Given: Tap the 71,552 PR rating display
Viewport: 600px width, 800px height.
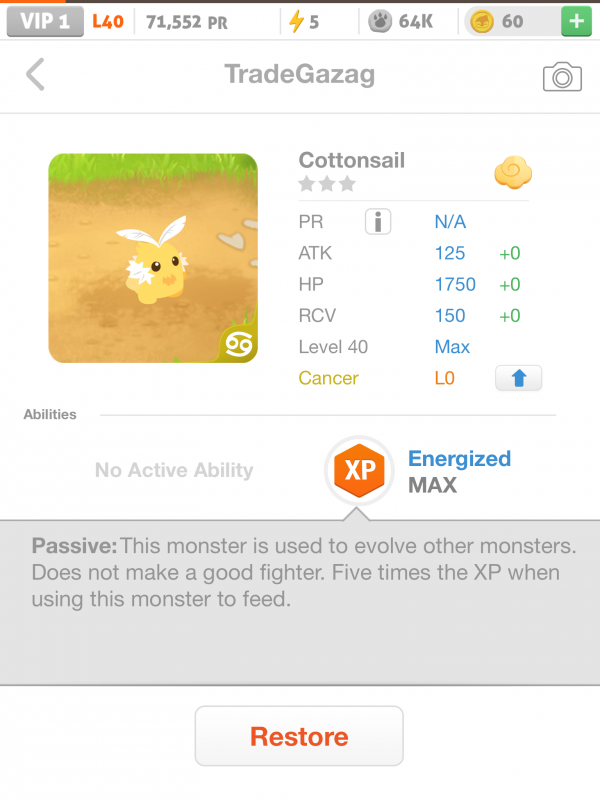Looking at the screenshot, I should click(x=186, y=21).
